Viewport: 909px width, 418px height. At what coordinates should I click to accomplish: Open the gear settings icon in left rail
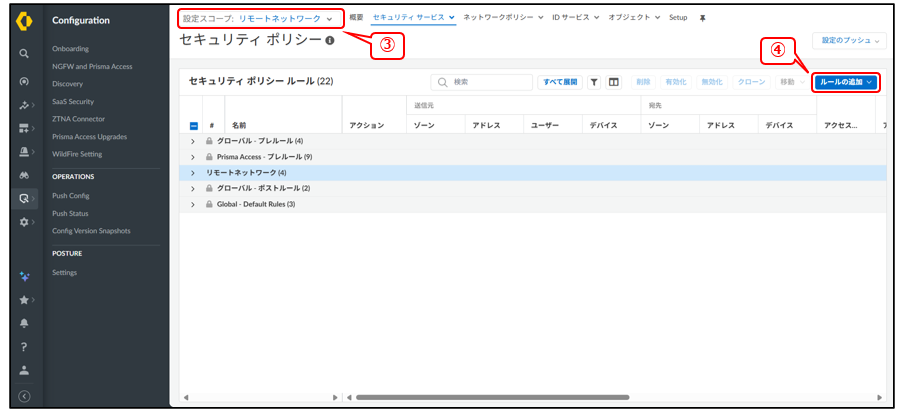[x=24, y=222]
